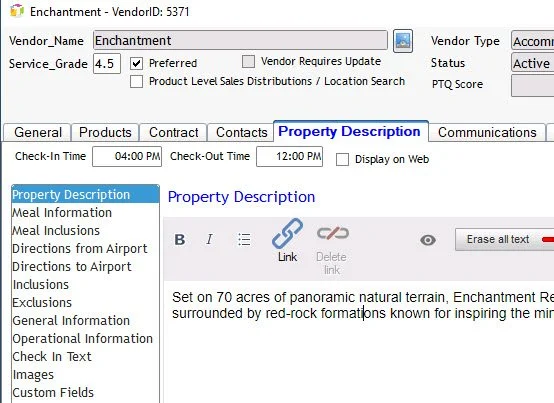Select the Property Description tab
Viewport: 554px width, 403px height.
pos(350,131)
